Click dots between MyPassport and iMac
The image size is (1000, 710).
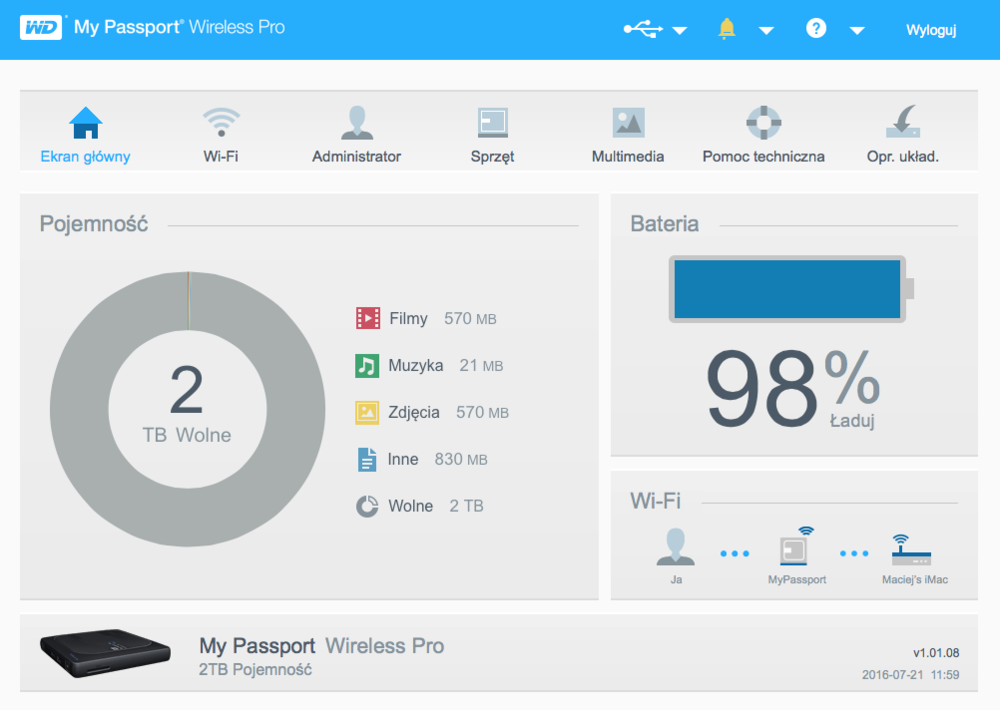click(854, 554)
